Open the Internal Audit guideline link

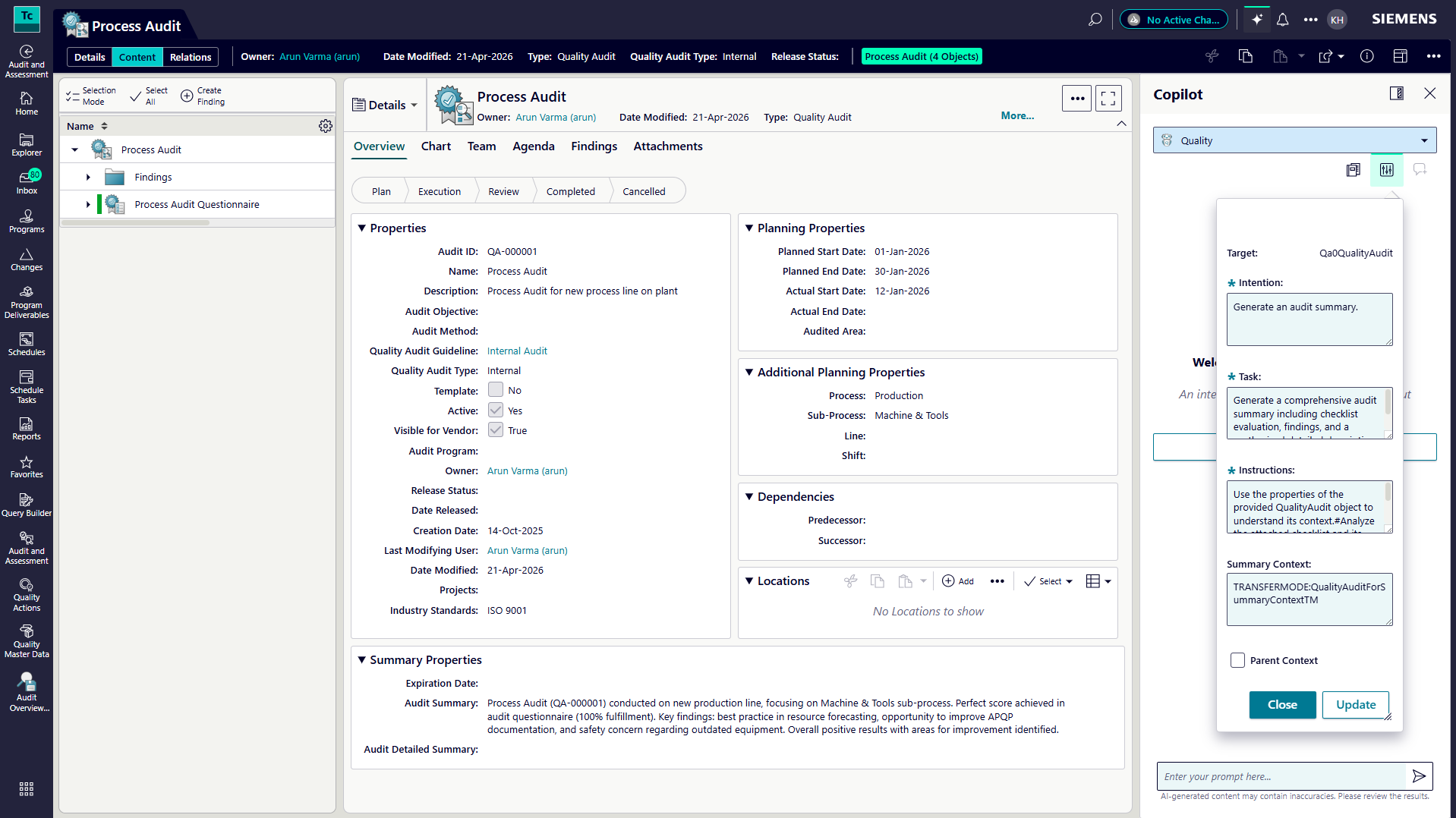(x=517, y=351)
